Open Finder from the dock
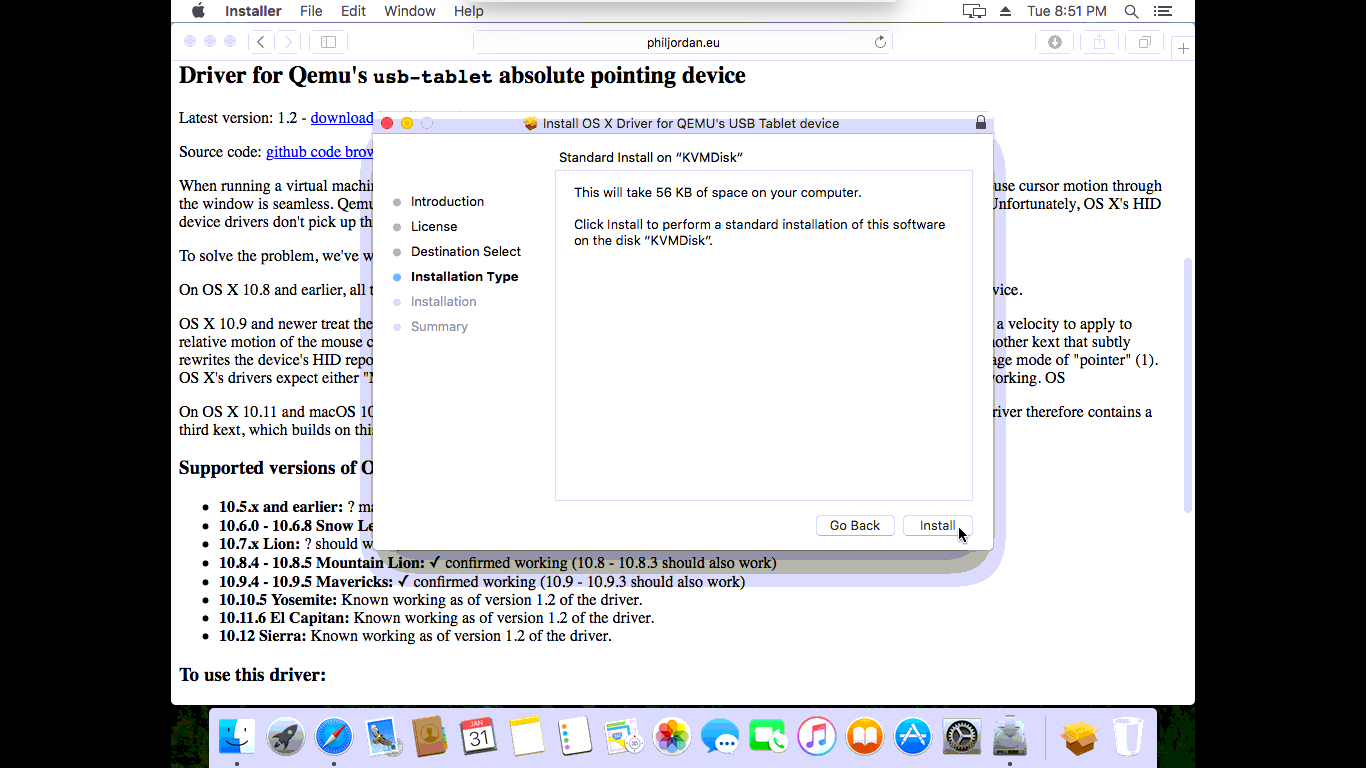Viewport: 1366px width, 768px height. pos(237,738)
